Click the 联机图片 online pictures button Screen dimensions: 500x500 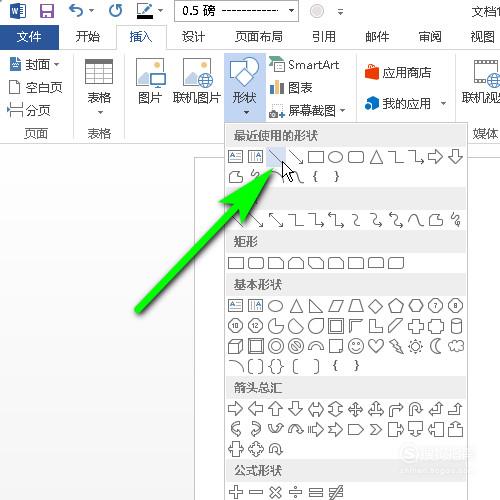pyautogui.click(x=197, y=81)
